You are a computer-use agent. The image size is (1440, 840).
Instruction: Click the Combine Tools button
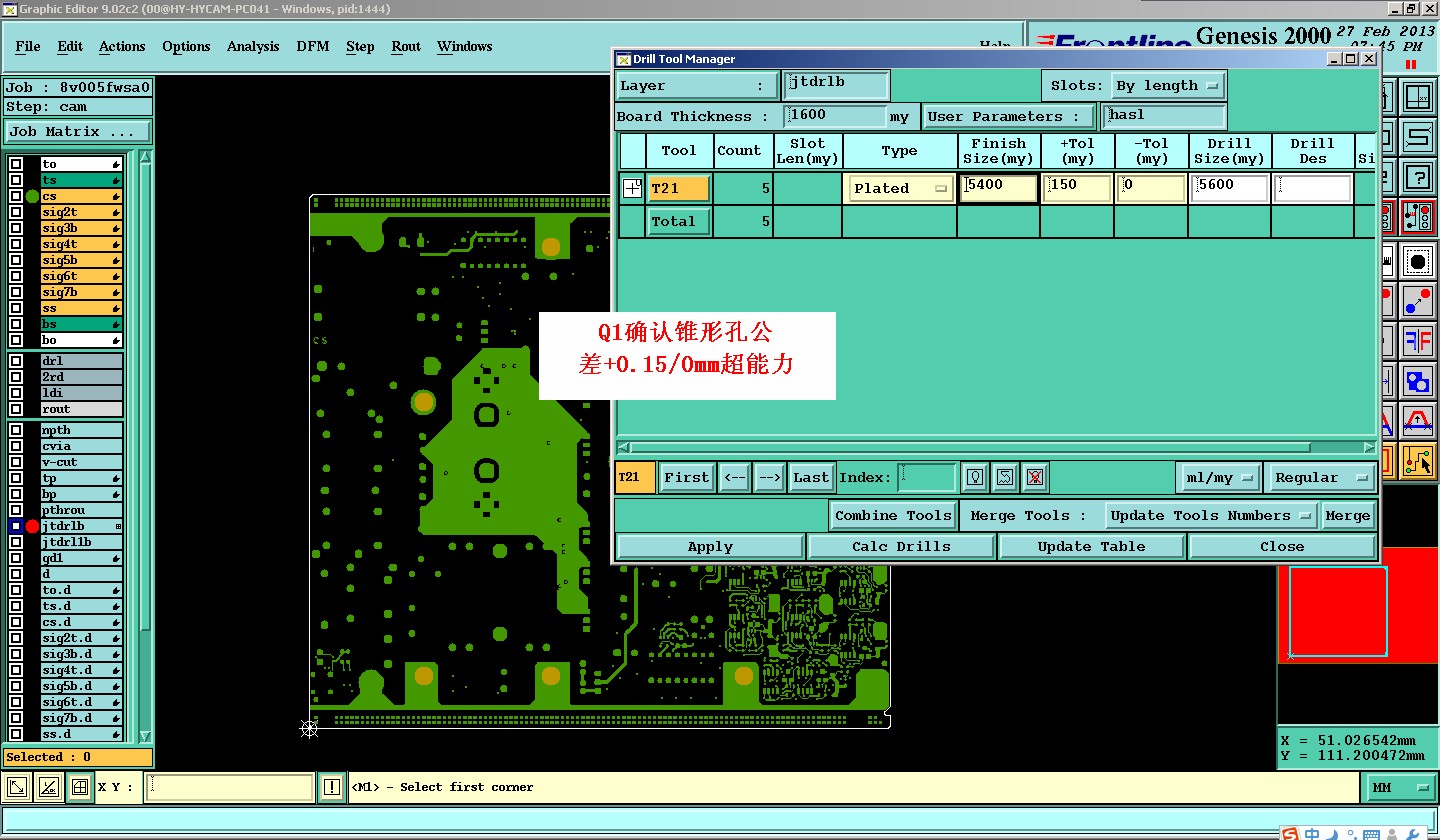(x=893, y=516)
